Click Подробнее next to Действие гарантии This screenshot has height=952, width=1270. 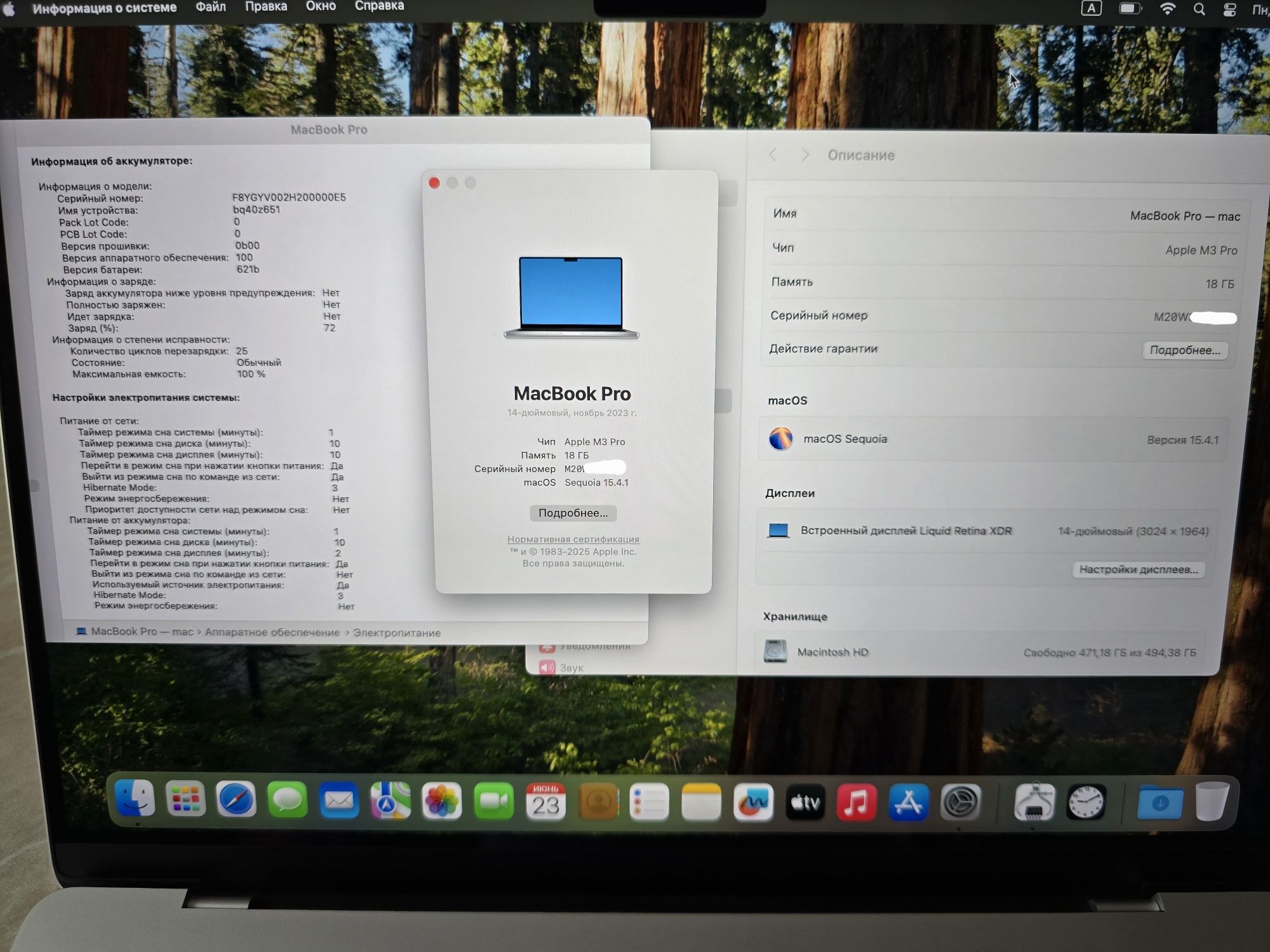tap(1185, 350)
